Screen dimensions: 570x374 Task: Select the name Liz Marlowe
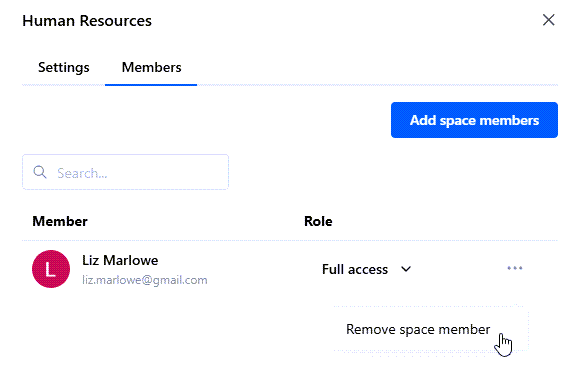click(120, 260)
